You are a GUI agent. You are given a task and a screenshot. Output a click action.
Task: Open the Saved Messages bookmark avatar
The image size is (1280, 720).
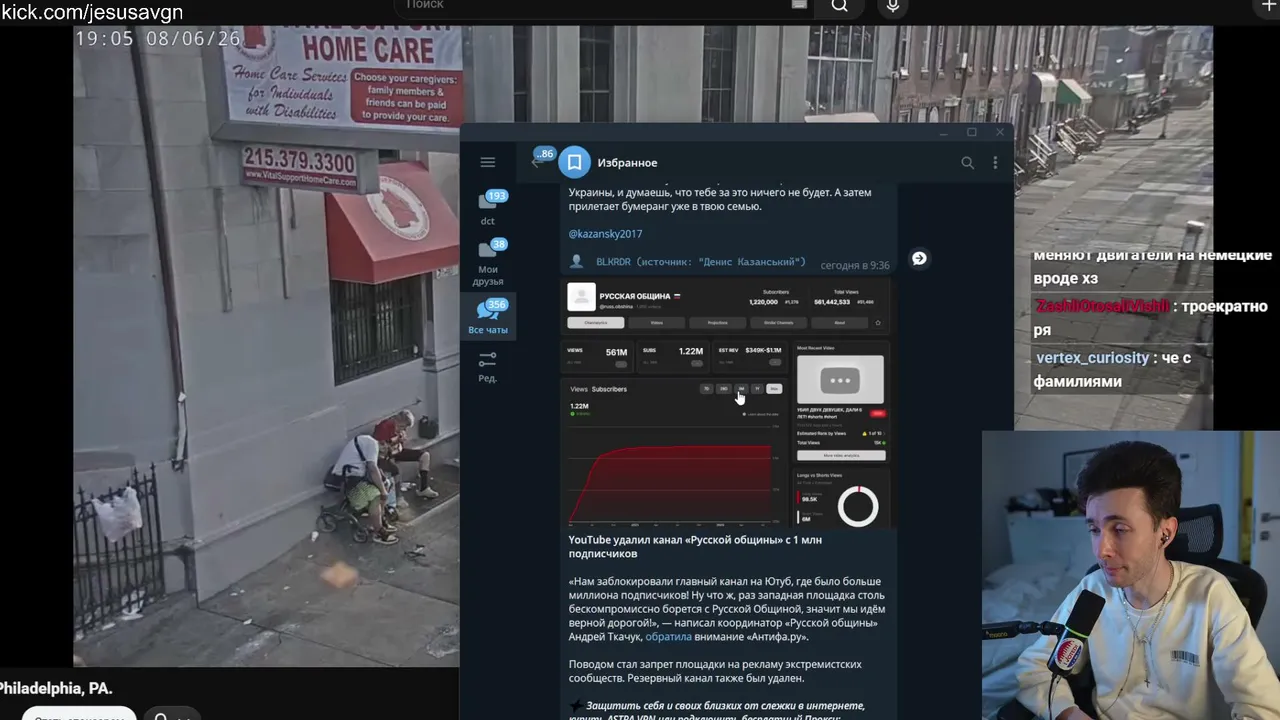(x=575, y=162)
